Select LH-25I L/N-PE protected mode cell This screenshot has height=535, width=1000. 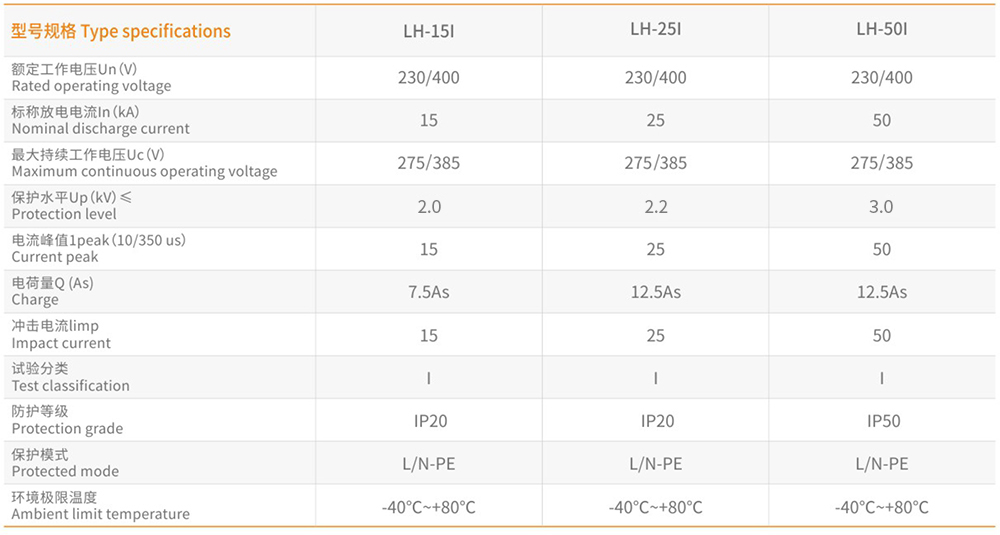(656, 464)
